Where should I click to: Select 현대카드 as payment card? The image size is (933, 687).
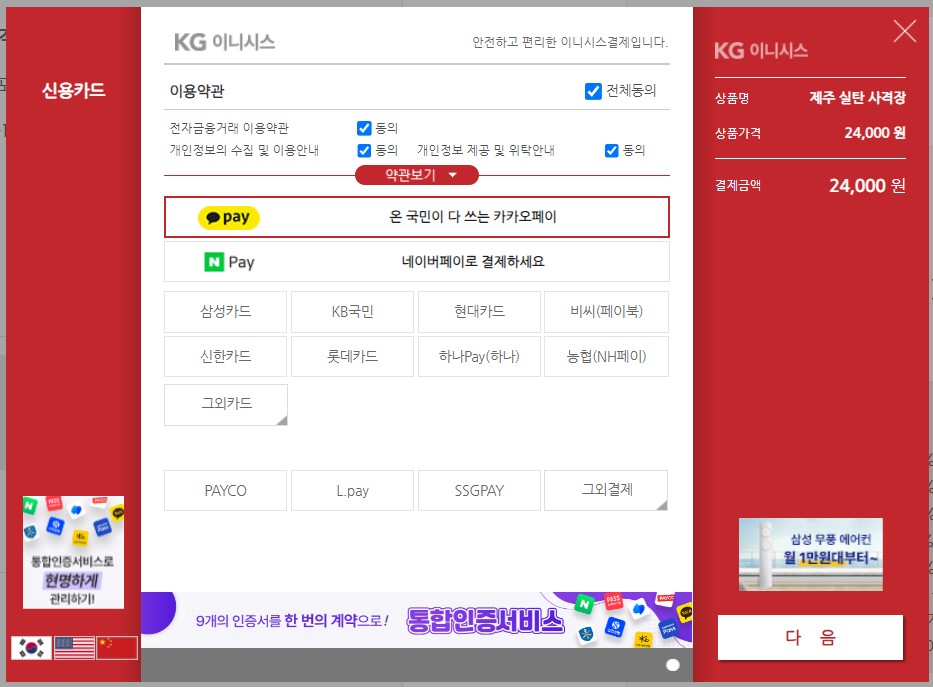tap(478, 311)
